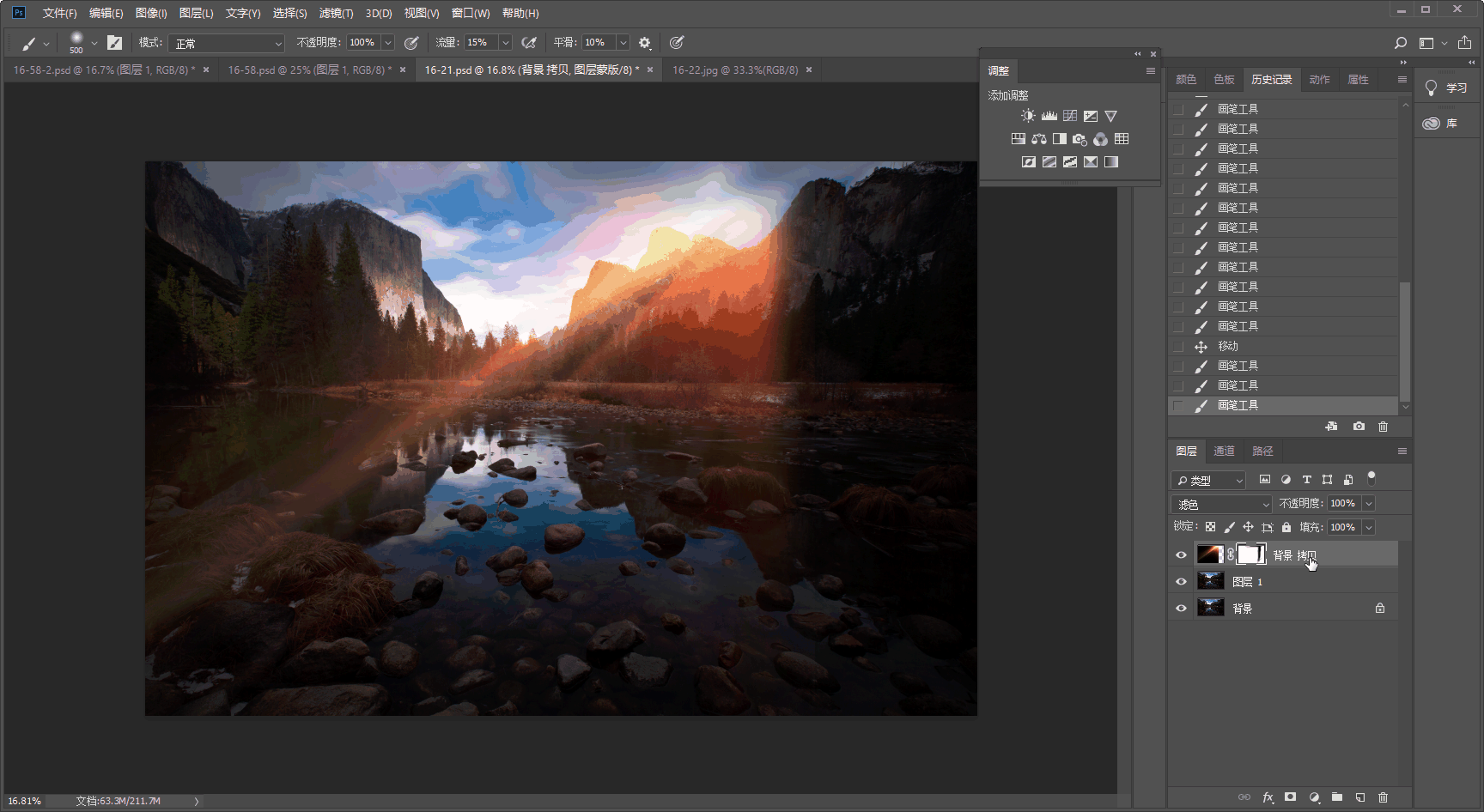Toggle the layer filter switch on/off

point(1371,477)
